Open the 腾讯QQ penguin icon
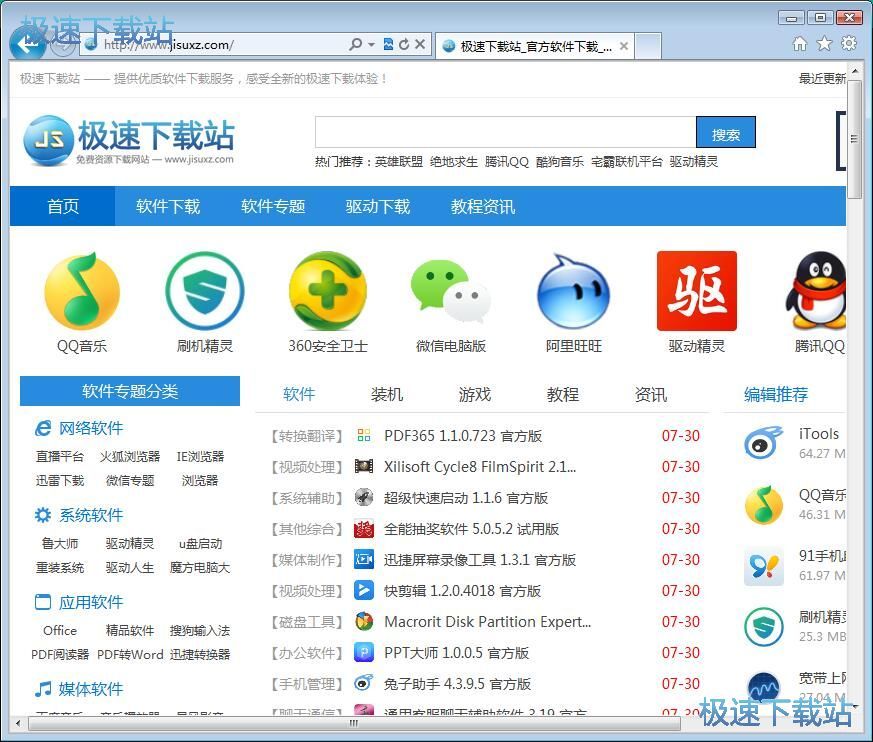 coord(816,290)
